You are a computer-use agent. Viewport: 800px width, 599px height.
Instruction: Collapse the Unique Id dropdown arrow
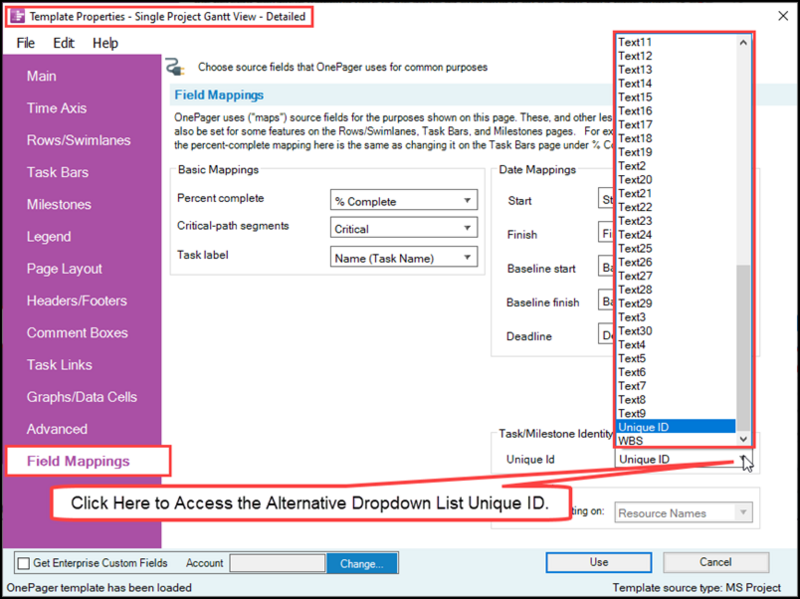(743, 459)
